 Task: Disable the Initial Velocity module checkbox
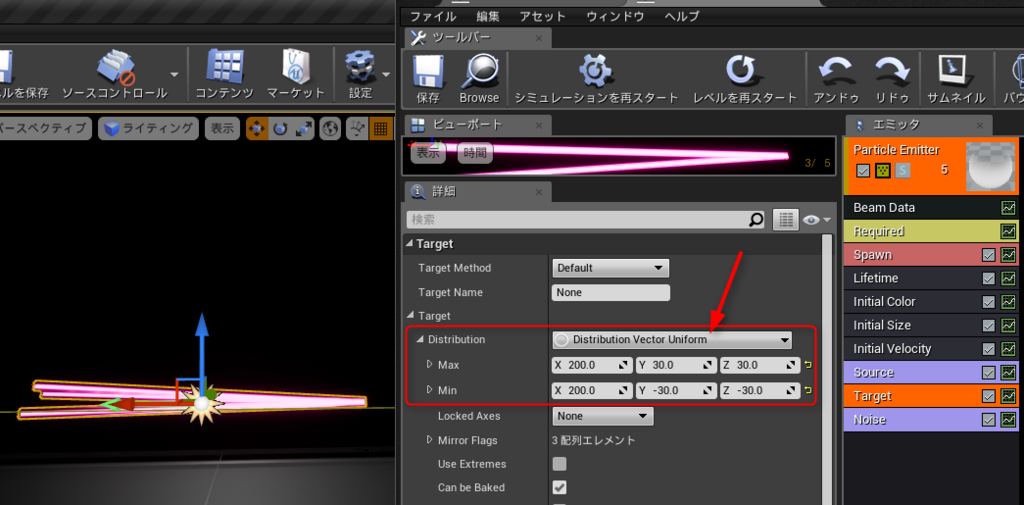pos(989,349)
